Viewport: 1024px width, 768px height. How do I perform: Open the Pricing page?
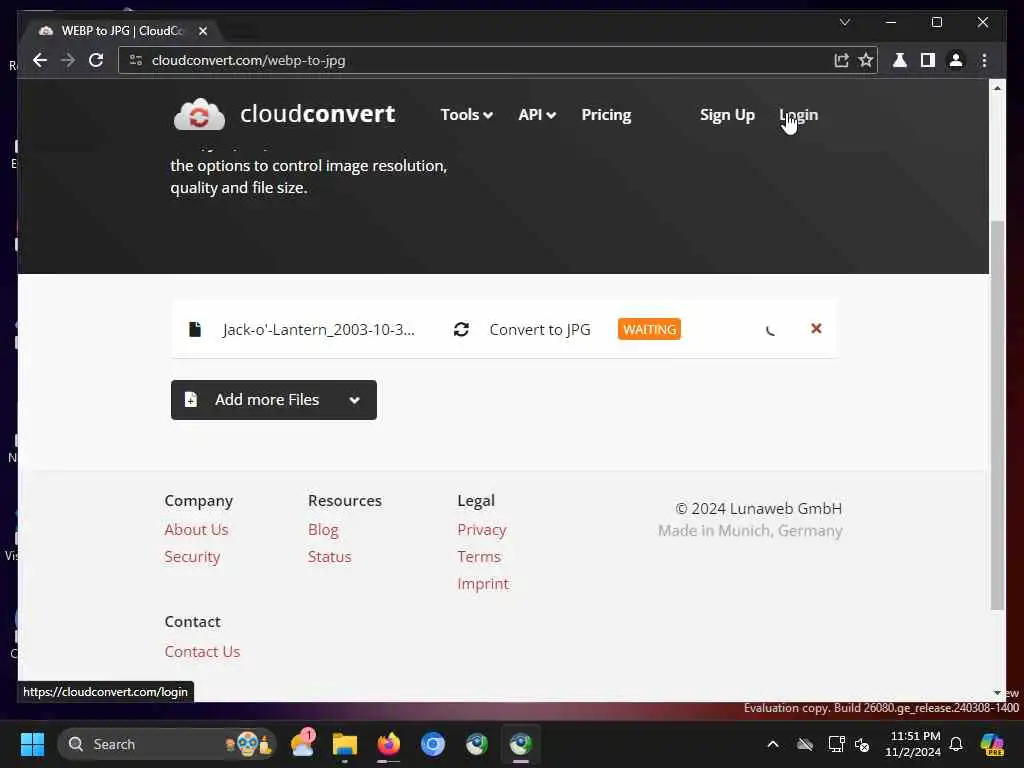click(606, 115)
